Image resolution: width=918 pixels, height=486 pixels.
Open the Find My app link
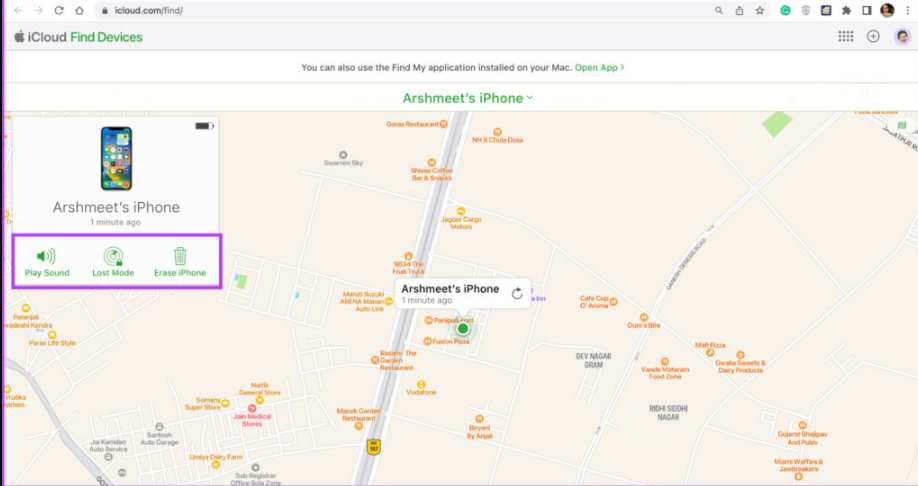600,67
